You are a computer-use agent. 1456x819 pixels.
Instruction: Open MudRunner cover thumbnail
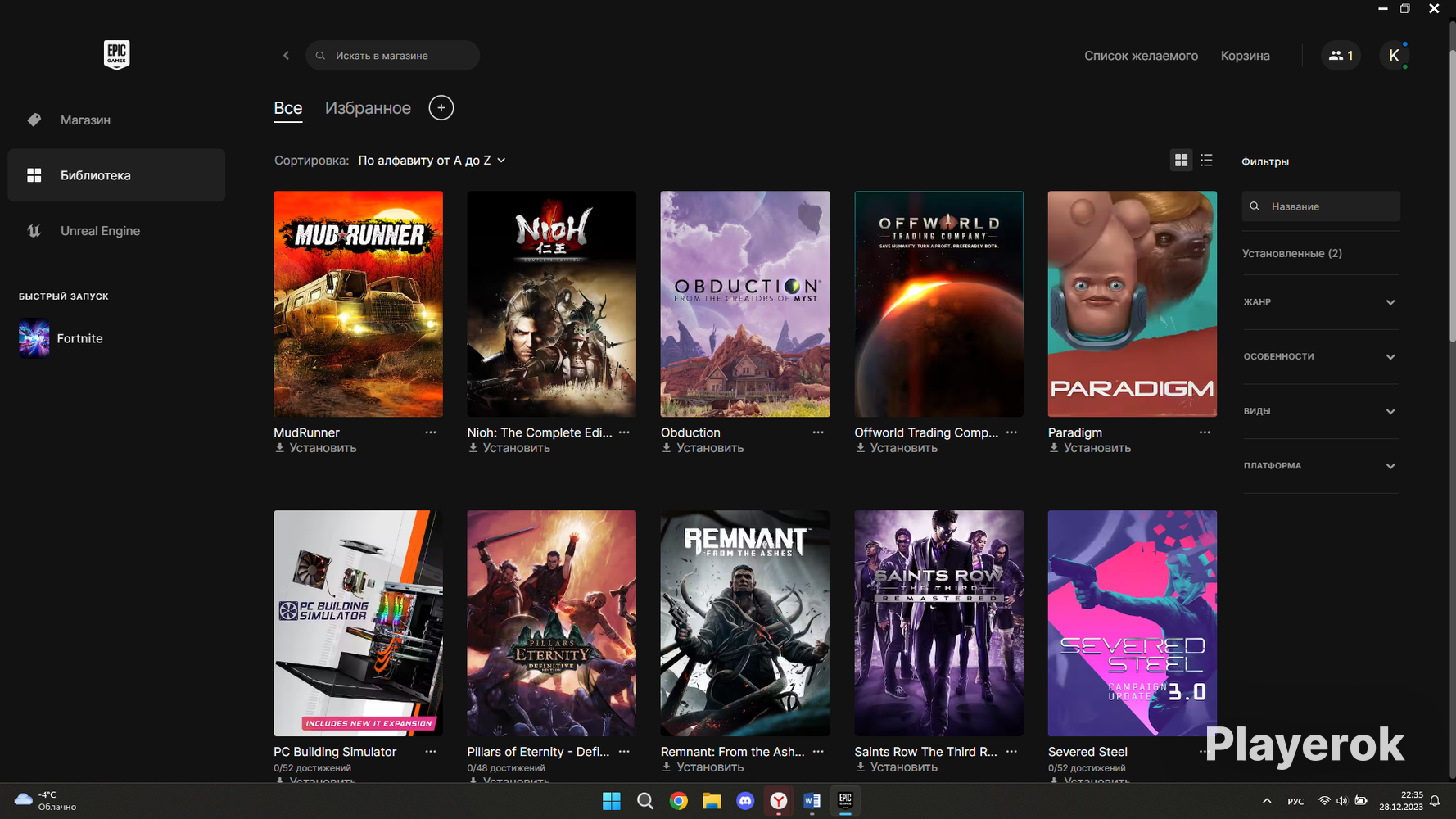pos(358,304)
